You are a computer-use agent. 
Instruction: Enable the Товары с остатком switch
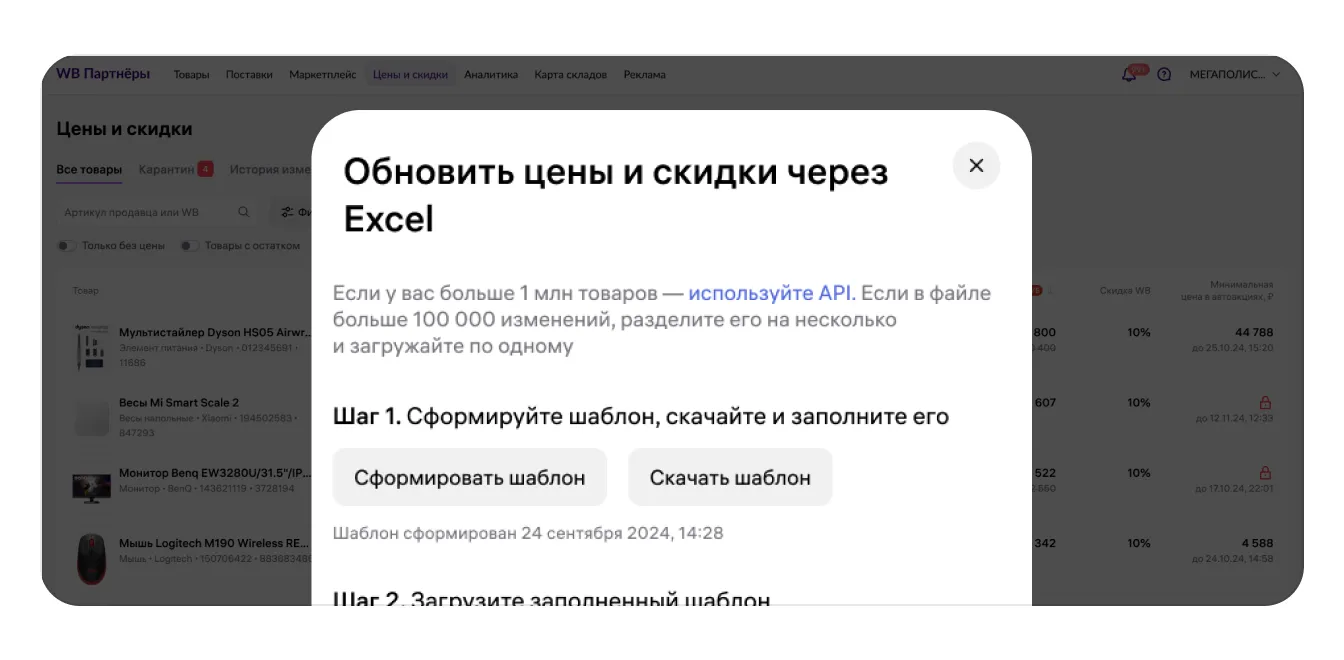pos(190,246)
